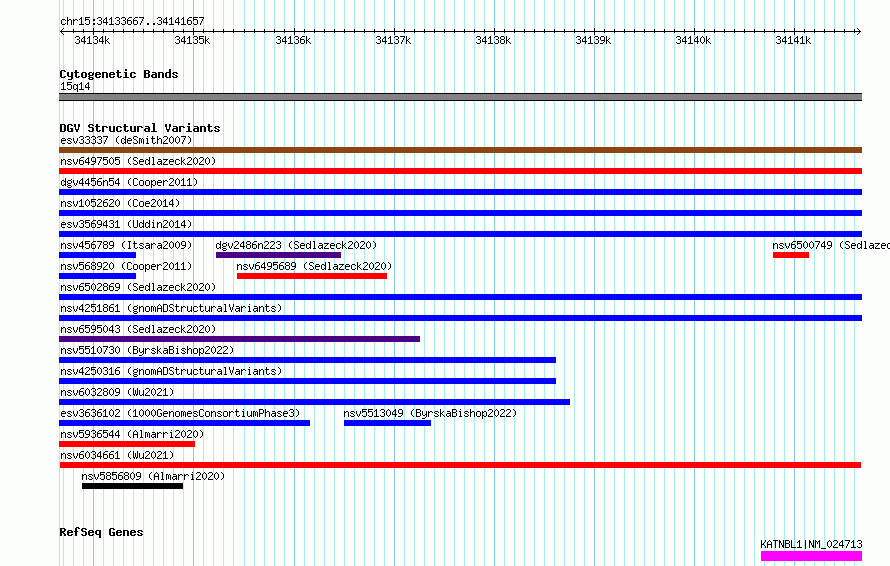Open the nsv6497505 (Sedlazeck2020) label
This screenshot has width=890, height=566.
pyautogui.click(x=138, y=161)
